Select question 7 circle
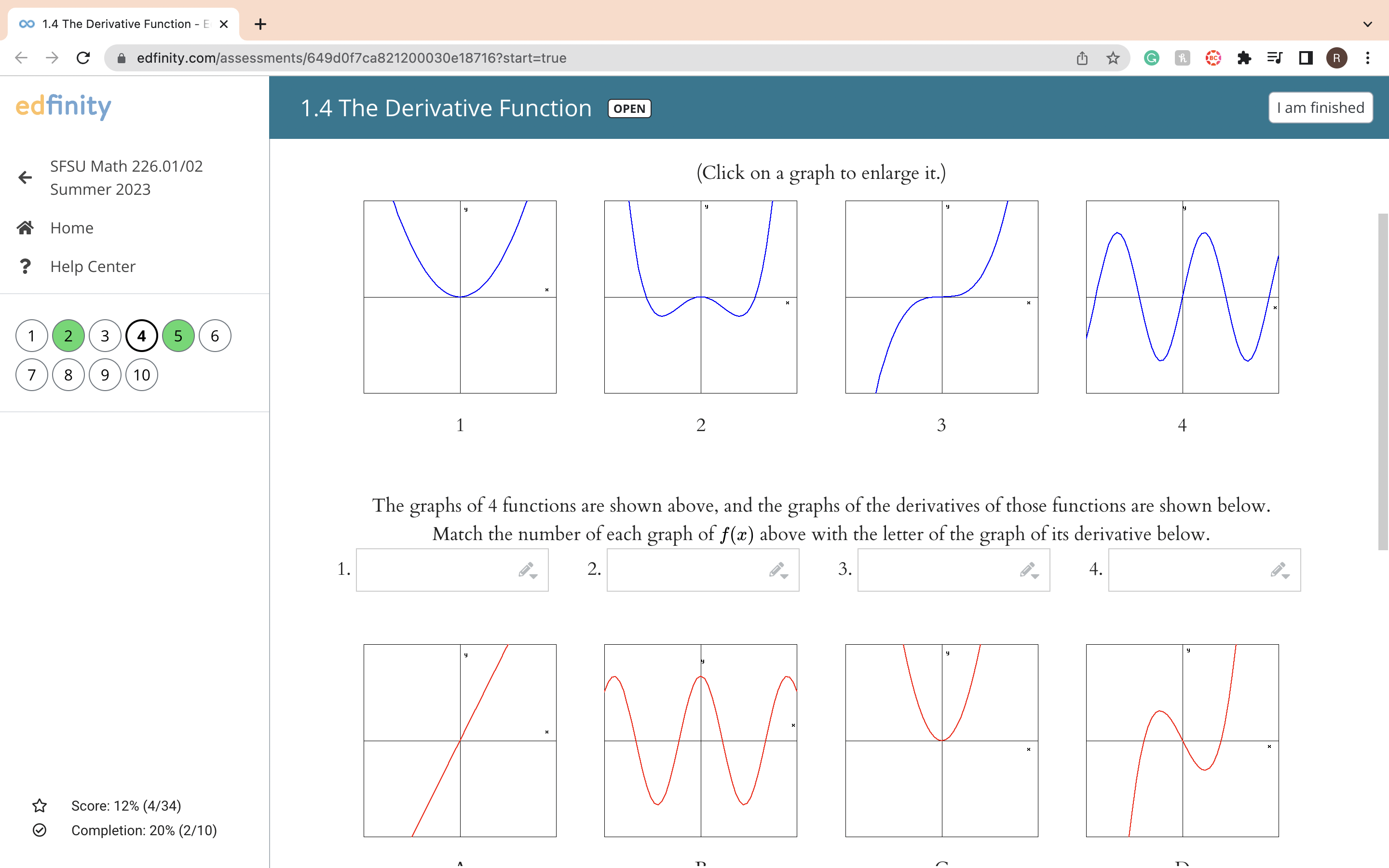The image size is (1389, 868). coord(31,375)
